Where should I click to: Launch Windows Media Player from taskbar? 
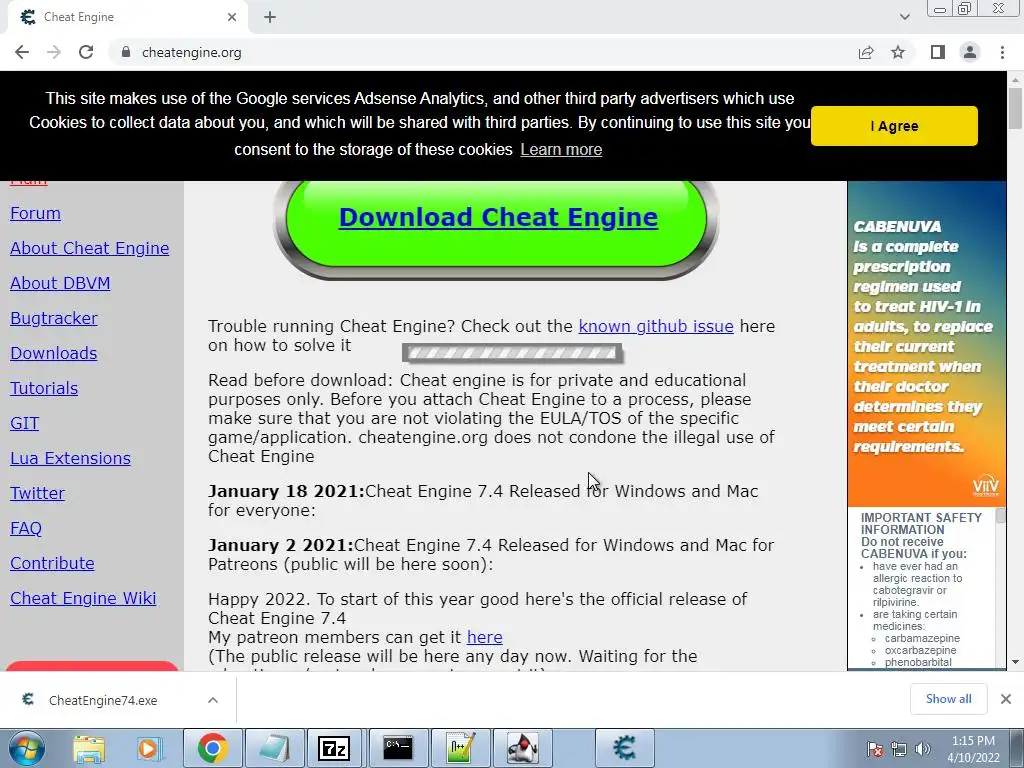point(148,748)
